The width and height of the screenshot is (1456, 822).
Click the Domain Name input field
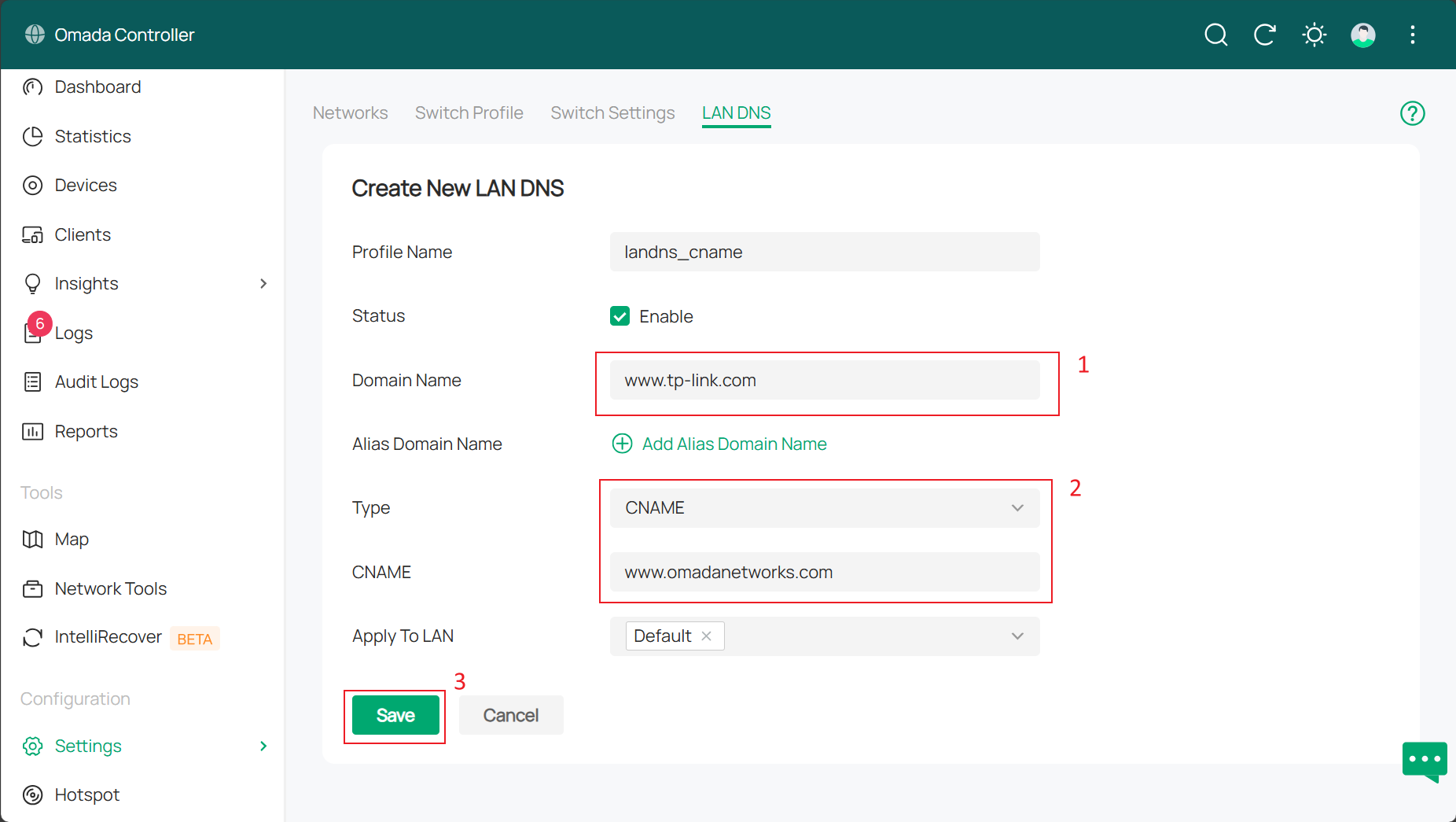pyautogui.click(x=824, y=381)
